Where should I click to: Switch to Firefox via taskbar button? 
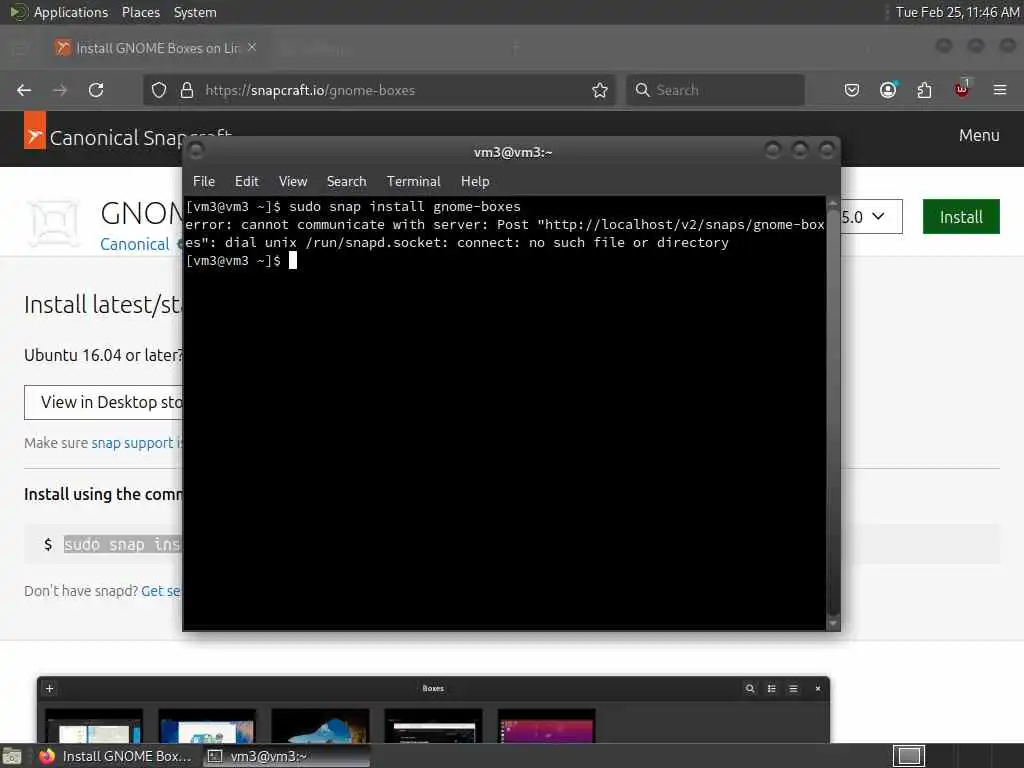coord(116,756)
